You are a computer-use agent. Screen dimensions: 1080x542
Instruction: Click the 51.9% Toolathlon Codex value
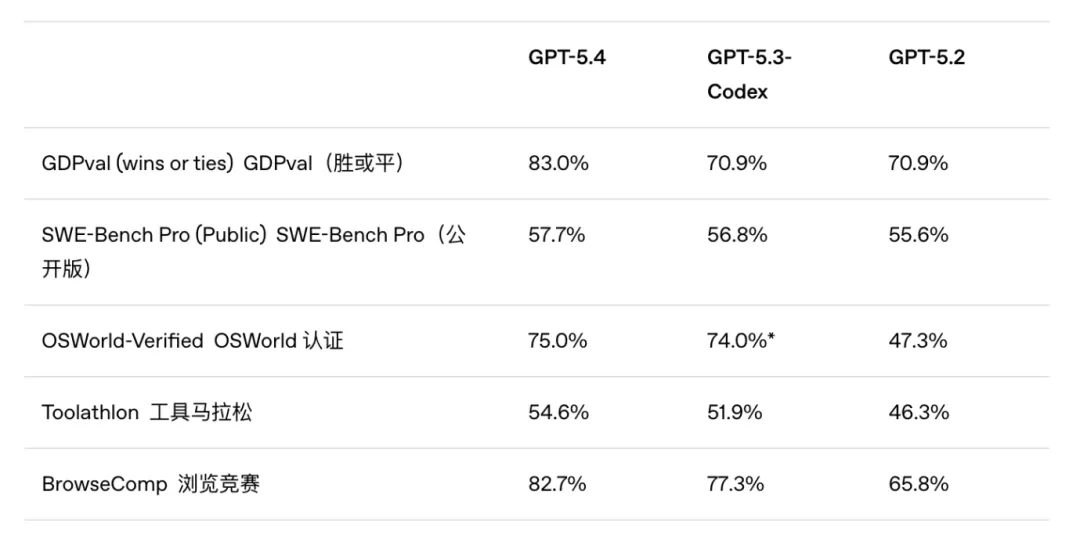(734, 412)
